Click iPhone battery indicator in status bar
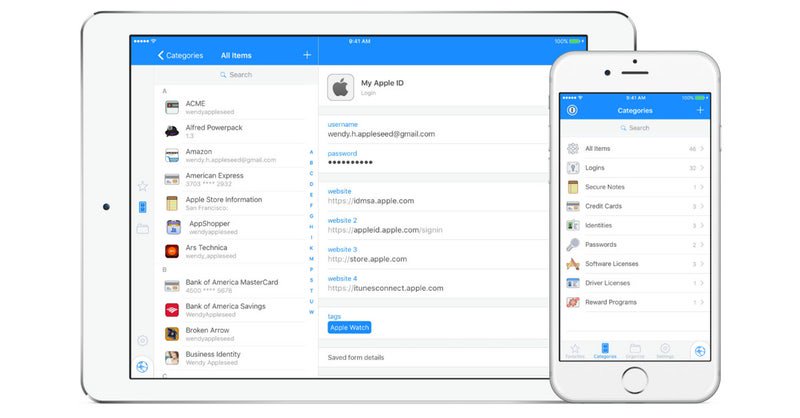 (x=700, y=97)
